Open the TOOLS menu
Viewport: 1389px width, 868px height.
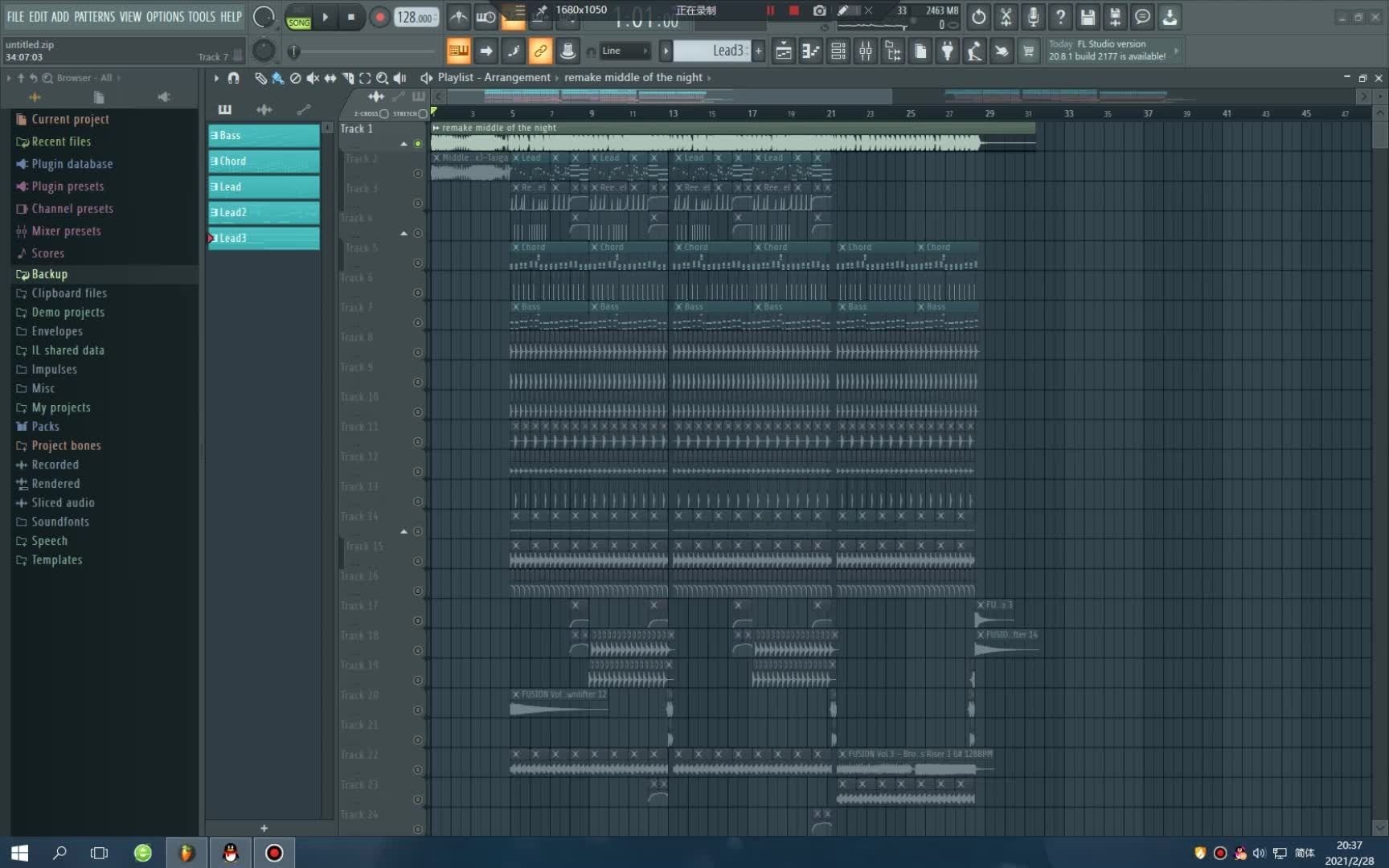click(202, 16)
